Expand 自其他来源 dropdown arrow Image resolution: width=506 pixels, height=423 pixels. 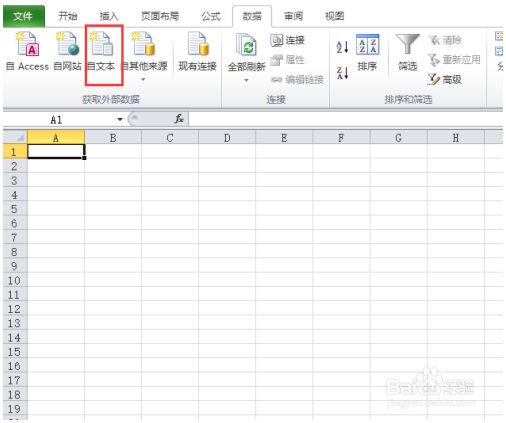click(x=143, y=79)
